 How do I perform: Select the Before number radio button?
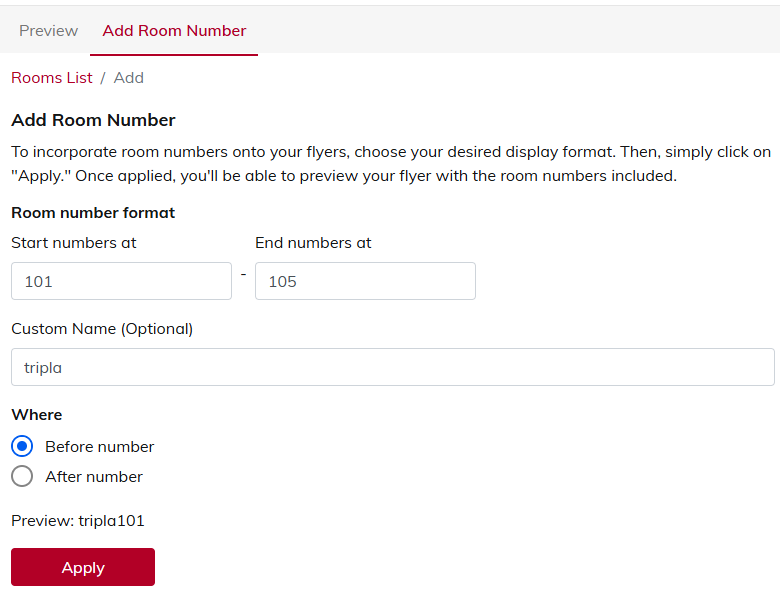[x=22, y=446]
